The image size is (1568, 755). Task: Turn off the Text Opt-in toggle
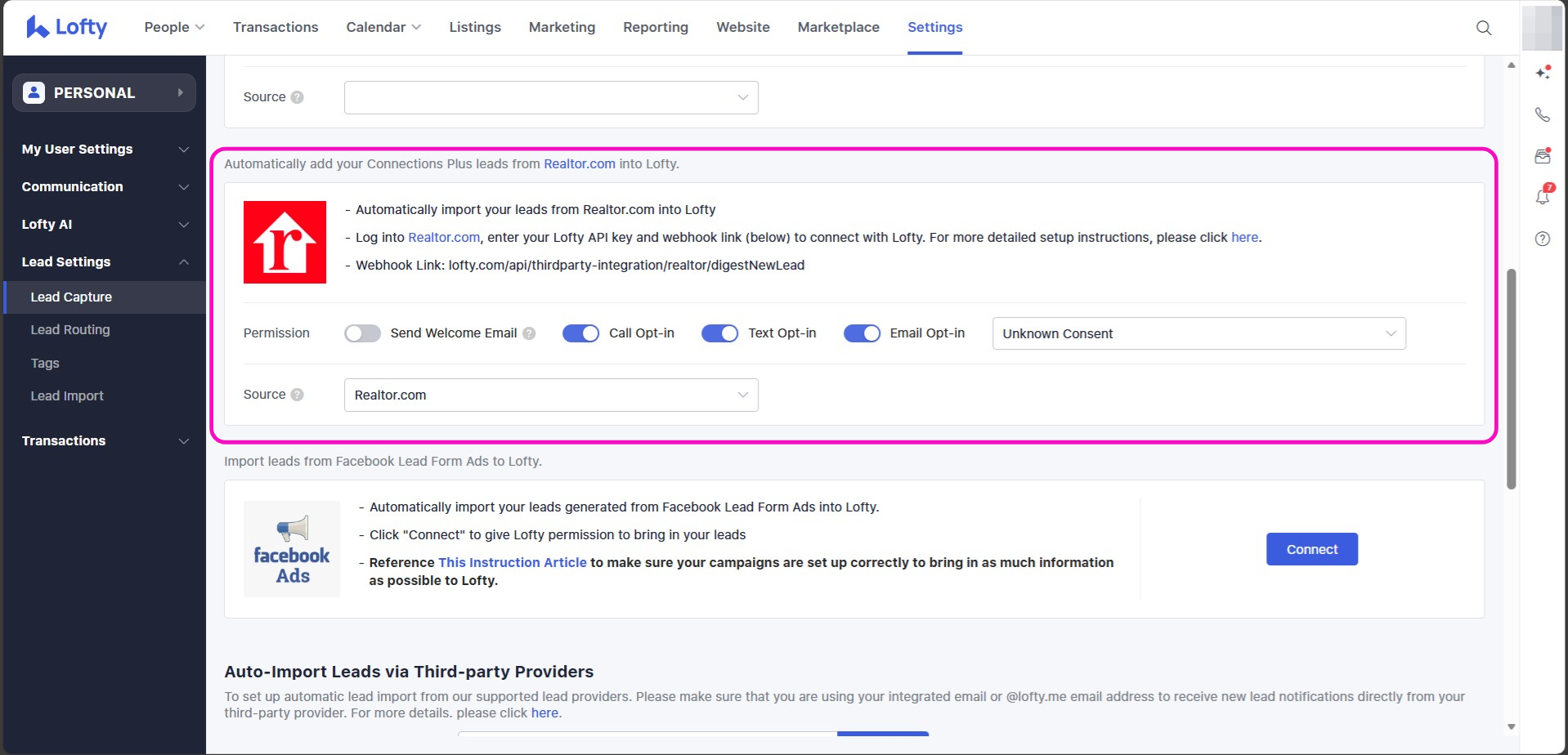pos(719,333)
